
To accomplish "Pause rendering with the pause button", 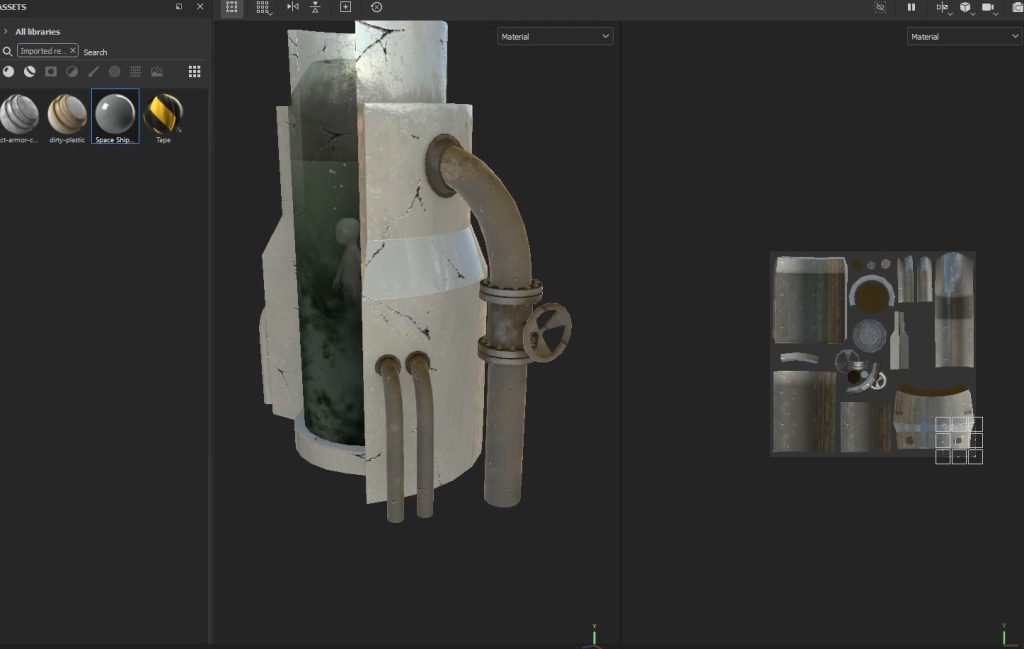I will tap(911, 7).
